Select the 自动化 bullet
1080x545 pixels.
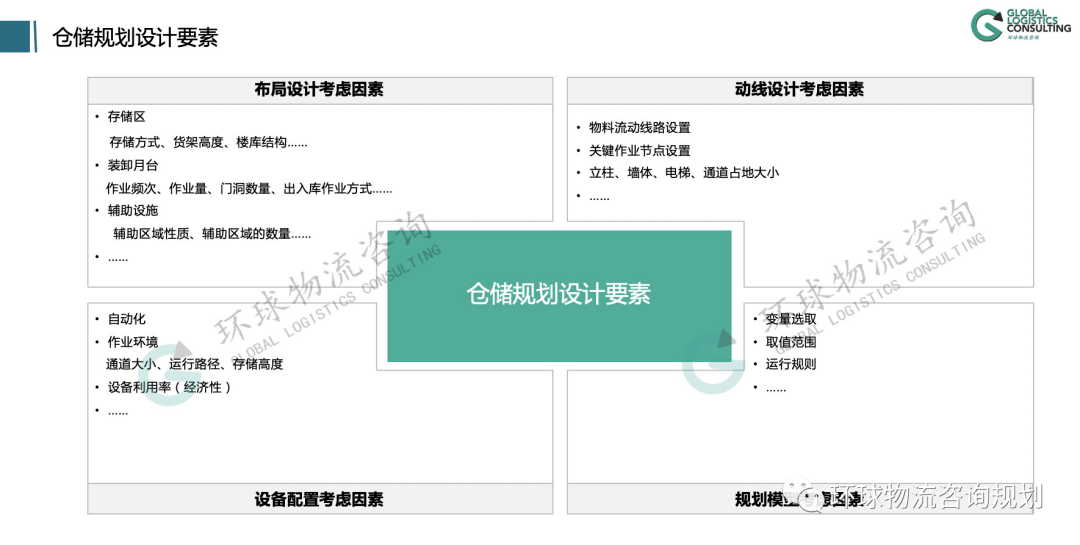click(x=126, y=319)
